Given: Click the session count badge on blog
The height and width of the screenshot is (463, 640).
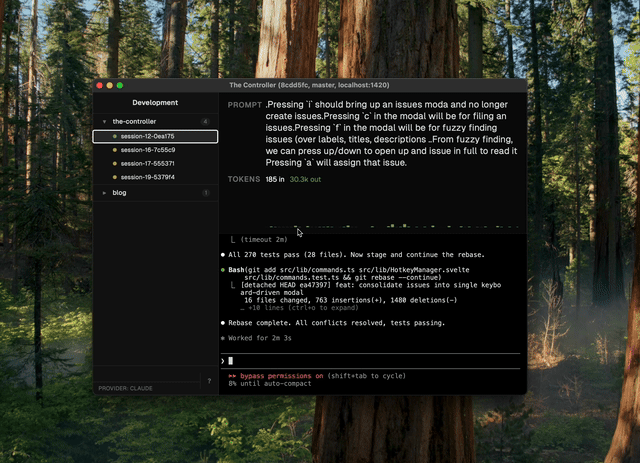Looking at the screenshot, I should pyautogui.click(x=206, y=193).
